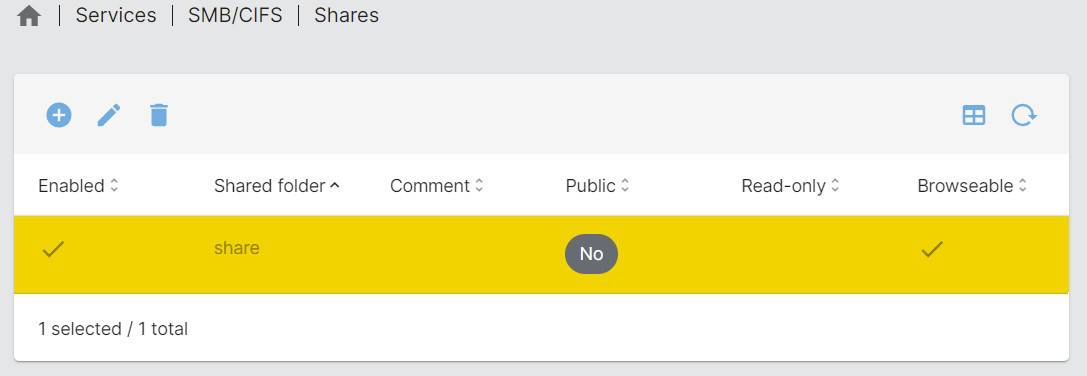Select the 'share' folder name cell
The image size is (1087, 376).
(x=236, y=248)
